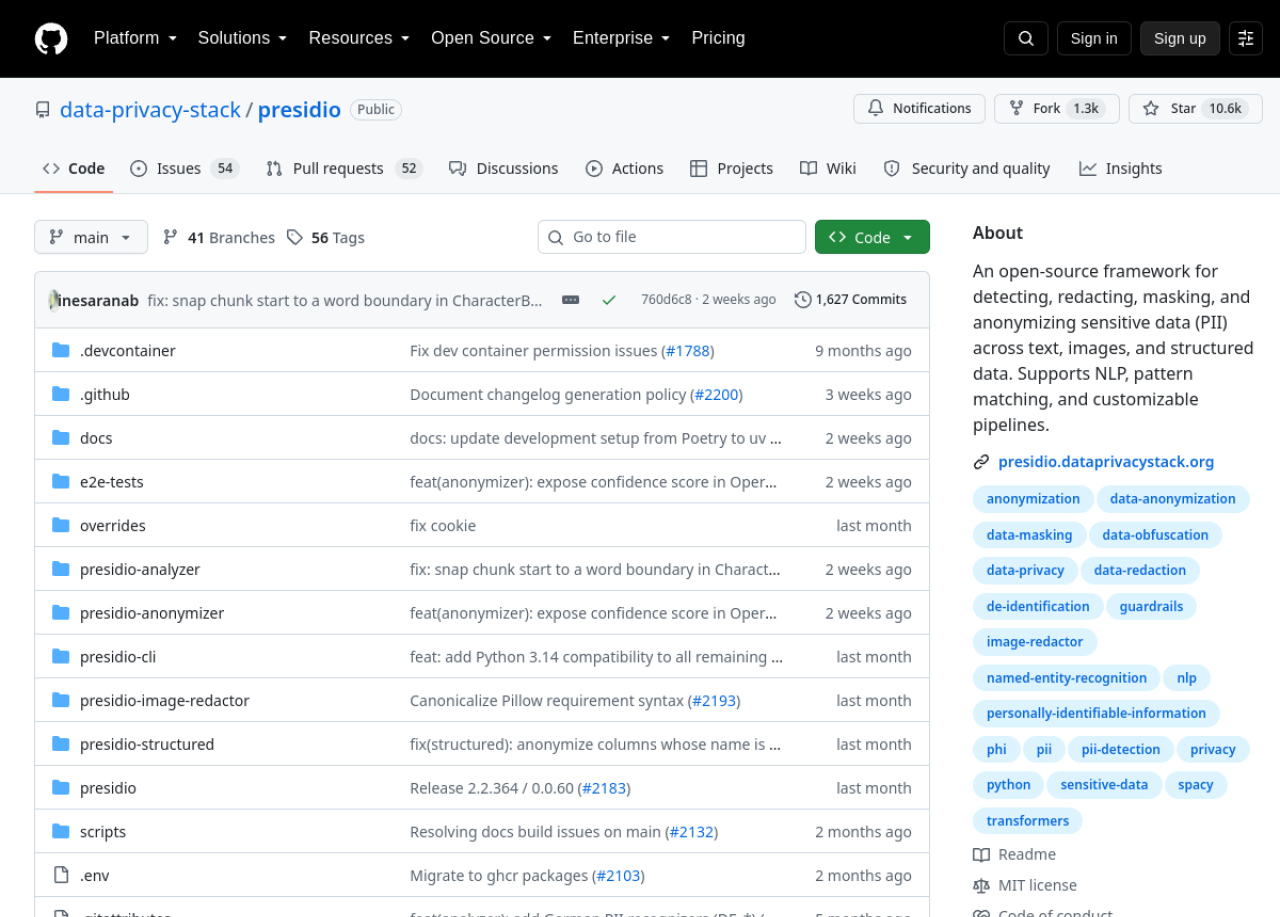Image resolution: width=1280 pixels, height=917 pixels.
Task: Click the folder icon for scripts
Action: click(x=61, y=831)
